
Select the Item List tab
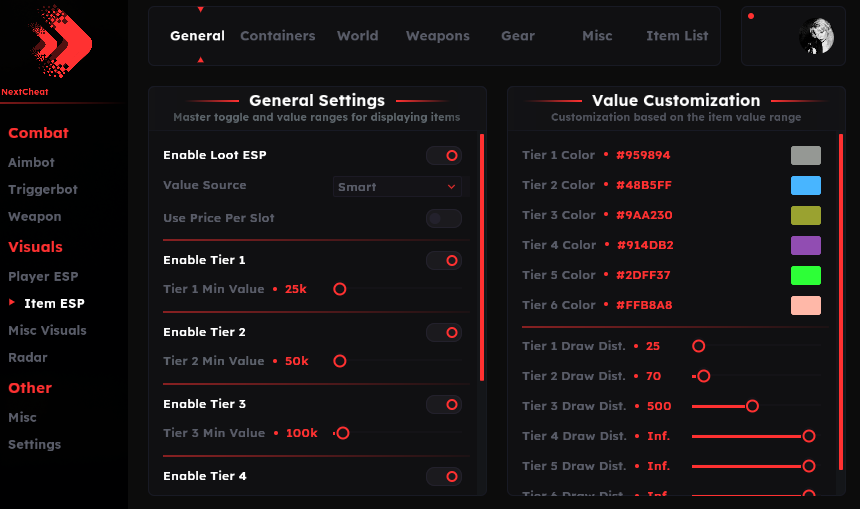tap(677, 36)
